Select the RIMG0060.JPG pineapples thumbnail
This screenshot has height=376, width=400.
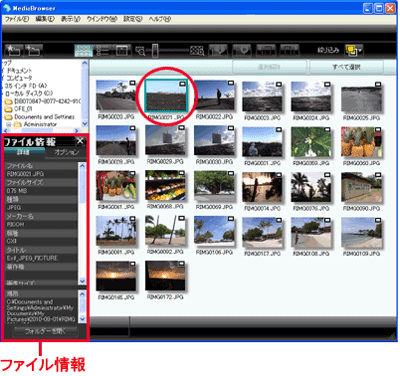[361, 142]
